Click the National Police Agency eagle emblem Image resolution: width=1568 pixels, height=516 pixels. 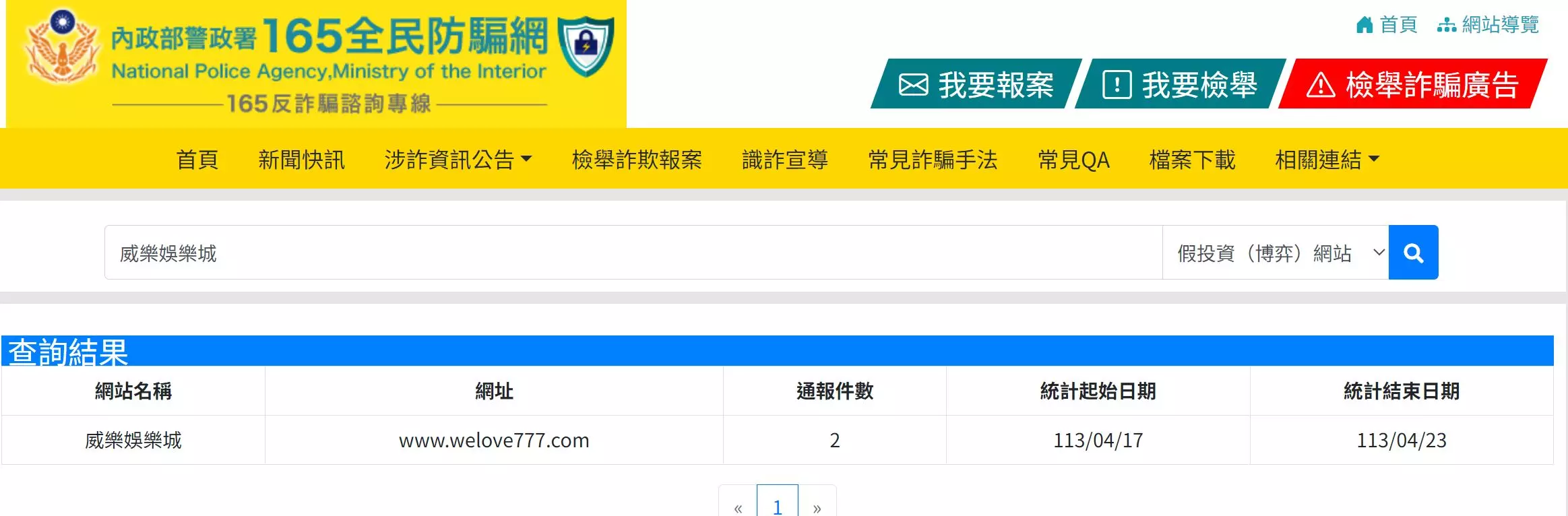(62, 46)
